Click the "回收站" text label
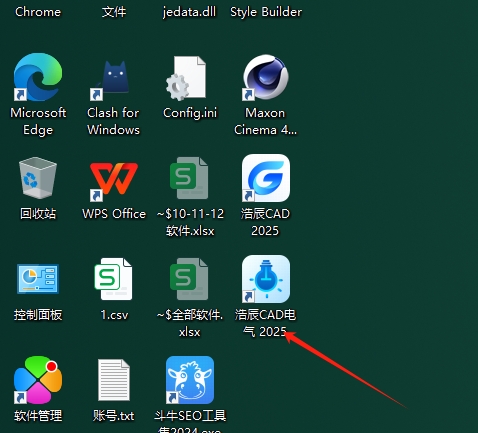Image resolution: width=478 pixels, height=433 pixels. [x=38, y=214]
